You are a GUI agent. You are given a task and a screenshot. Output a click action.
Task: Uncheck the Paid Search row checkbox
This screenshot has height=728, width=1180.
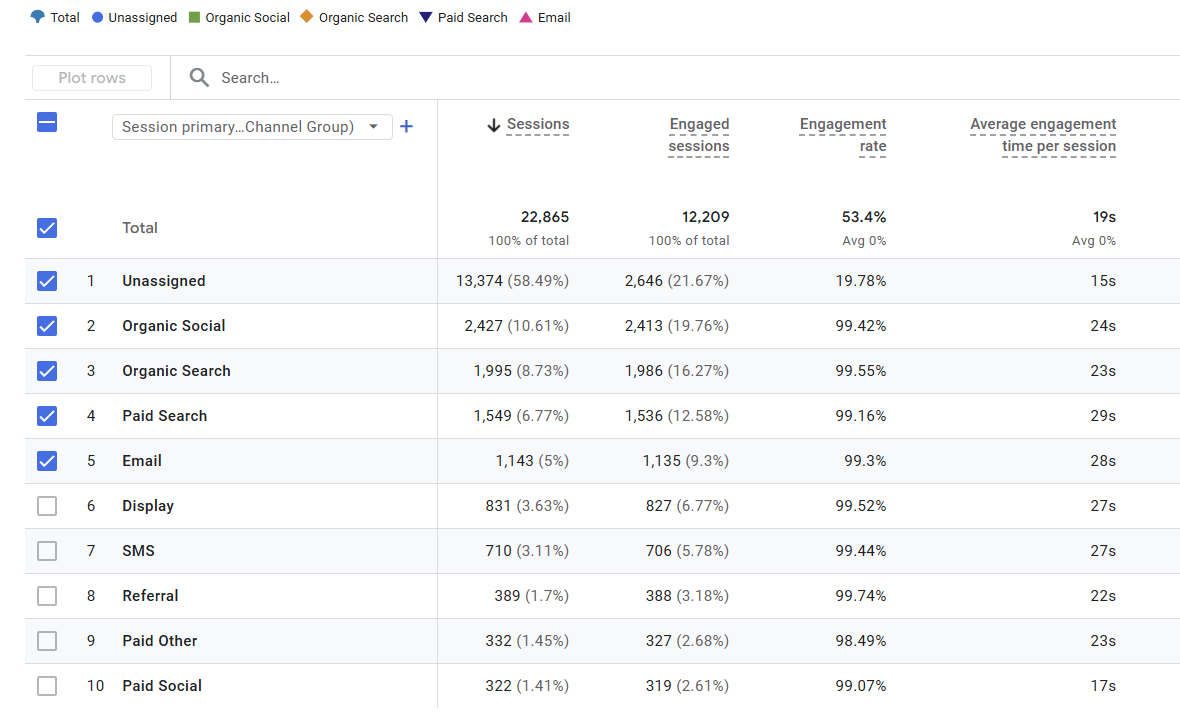coord(47,416)
